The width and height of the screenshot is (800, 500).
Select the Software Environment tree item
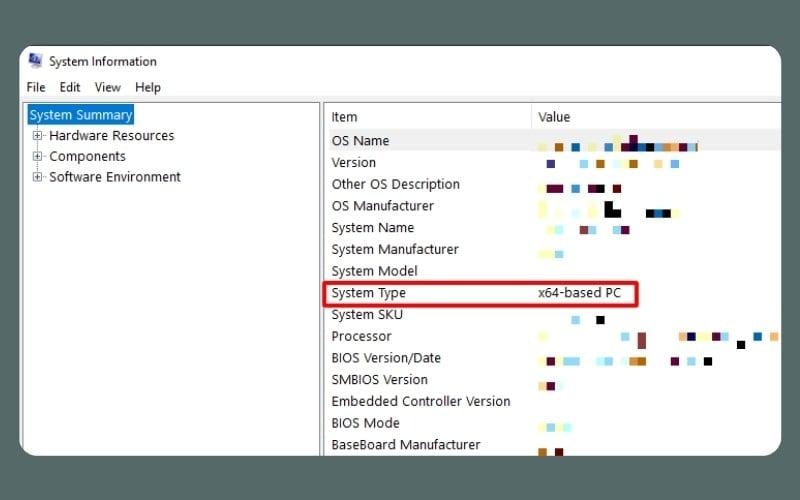pos(115,177)
